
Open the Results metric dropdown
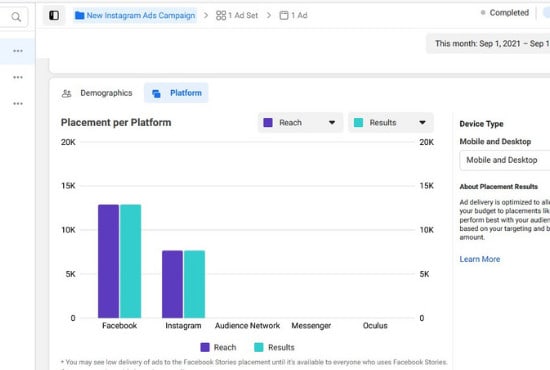[391, 123]
